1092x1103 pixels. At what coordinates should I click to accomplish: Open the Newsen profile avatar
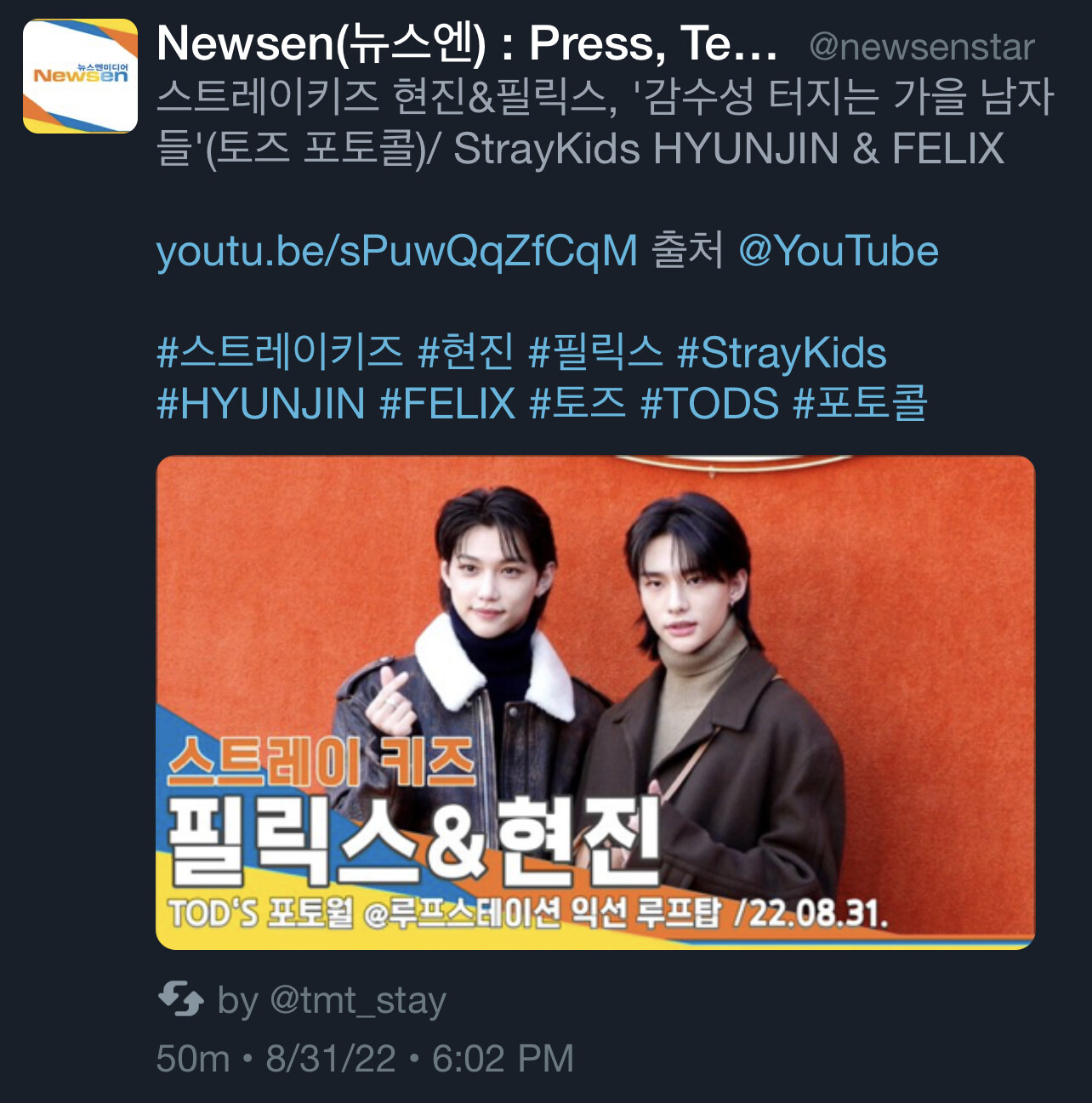click(80, 76)
